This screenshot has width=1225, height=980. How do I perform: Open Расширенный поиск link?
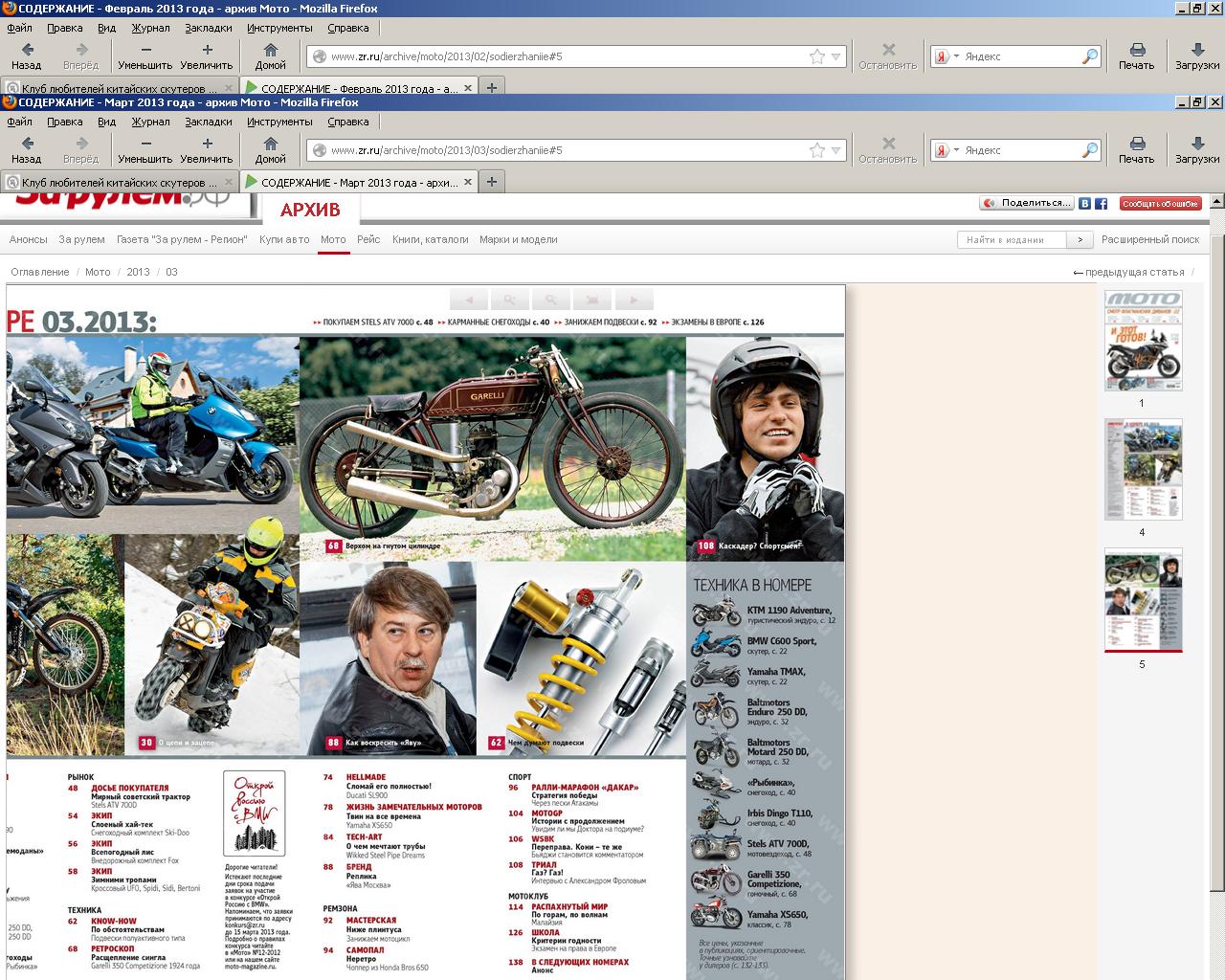point(1149,240)
